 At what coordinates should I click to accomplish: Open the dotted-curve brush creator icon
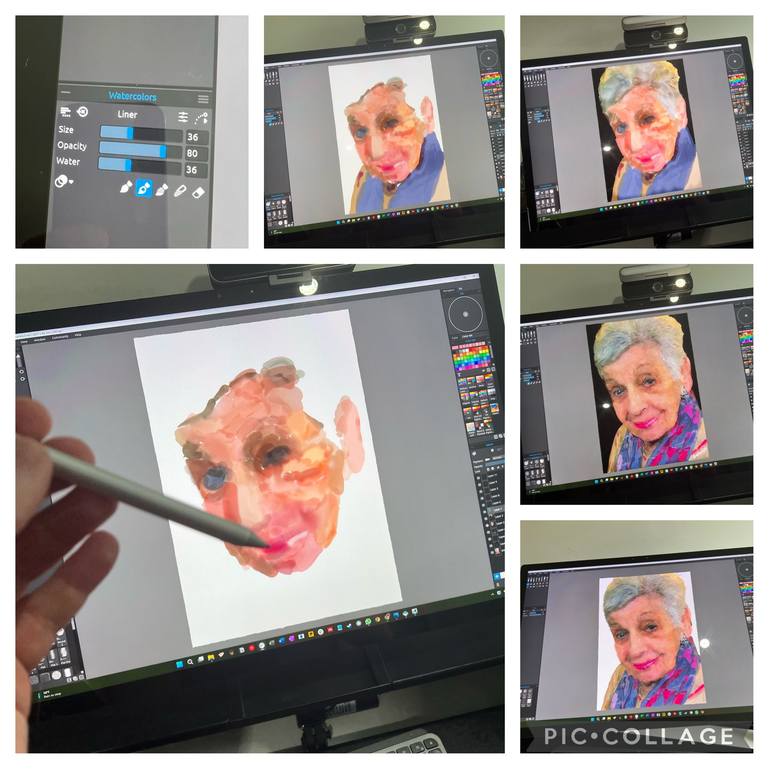201,118
